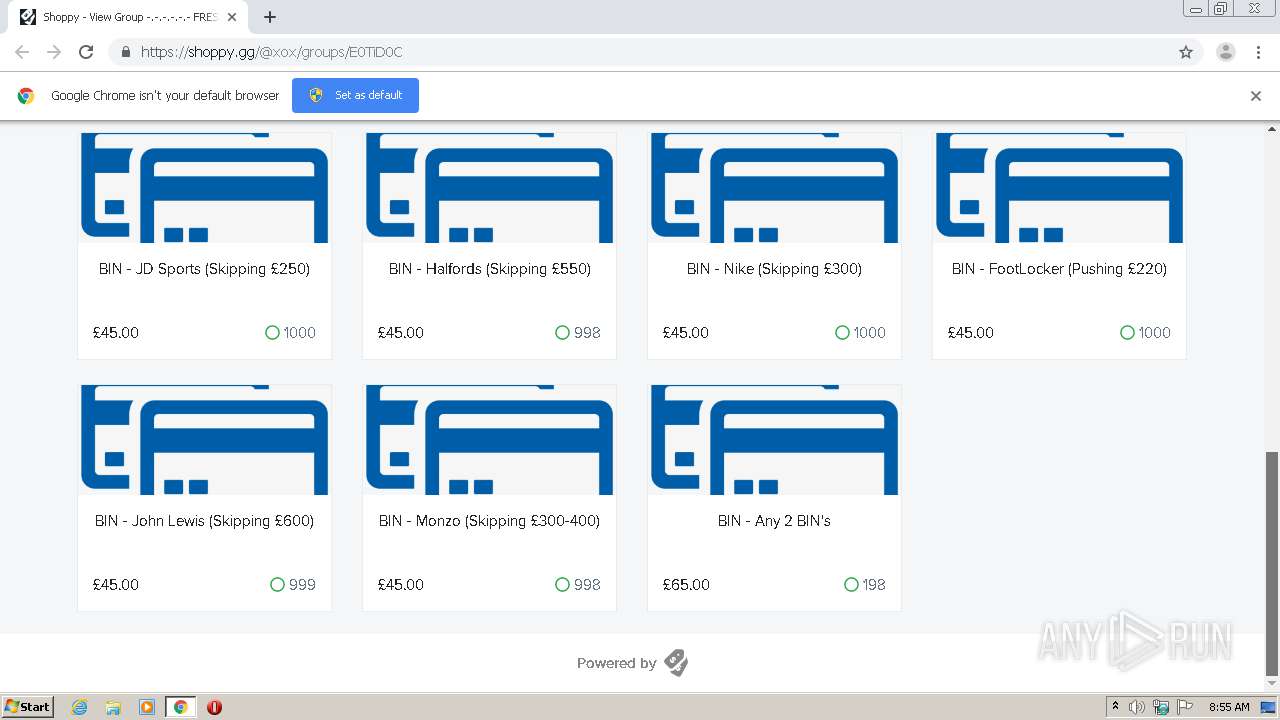The height and width of the screenshot is (720, 1280).
Task: Click the Chrome taskbar button
Action: coord(180,707)
